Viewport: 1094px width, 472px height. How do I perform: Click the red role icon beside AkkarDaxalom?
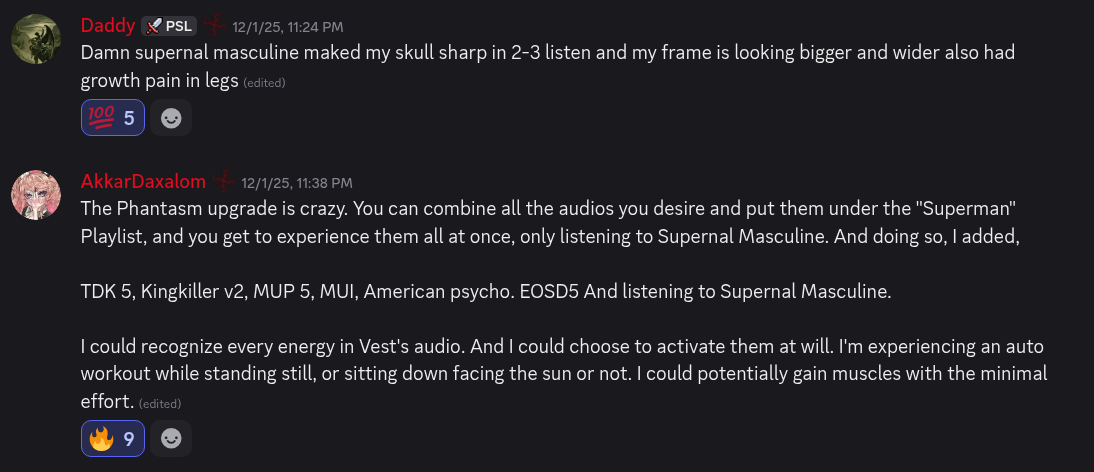pyautogui.click(x=225, y=182)
